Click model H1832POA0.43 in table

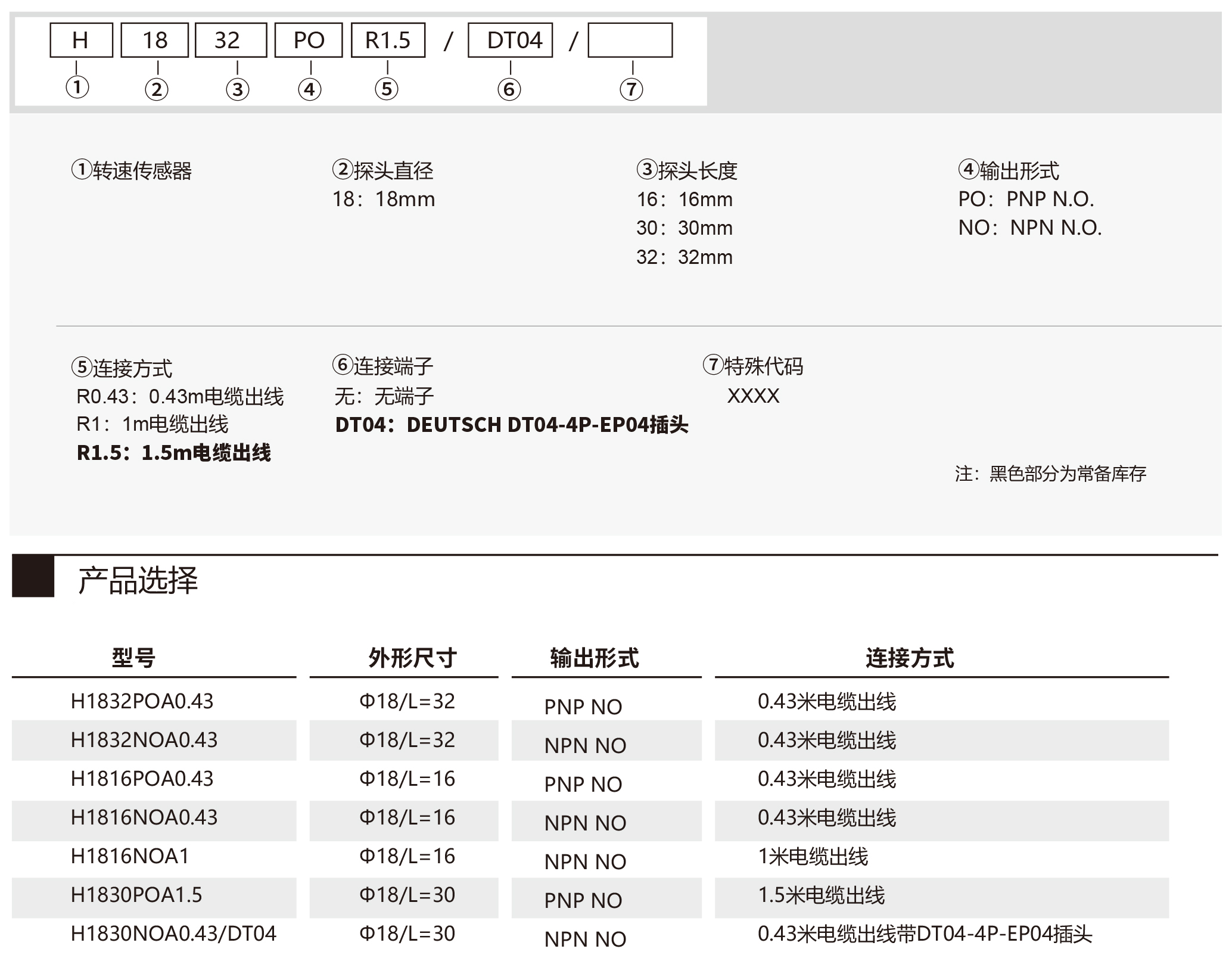pos(142,701)
